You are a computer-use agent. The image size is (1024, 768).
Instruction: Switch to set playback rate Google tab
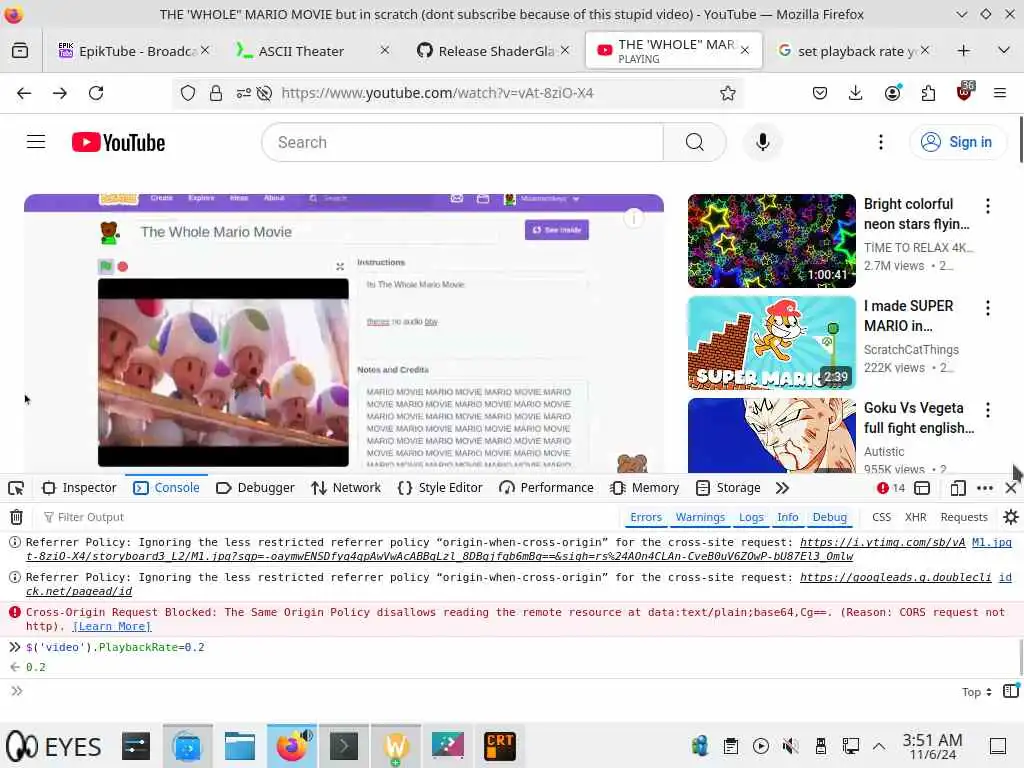click(x=853, y=51)
